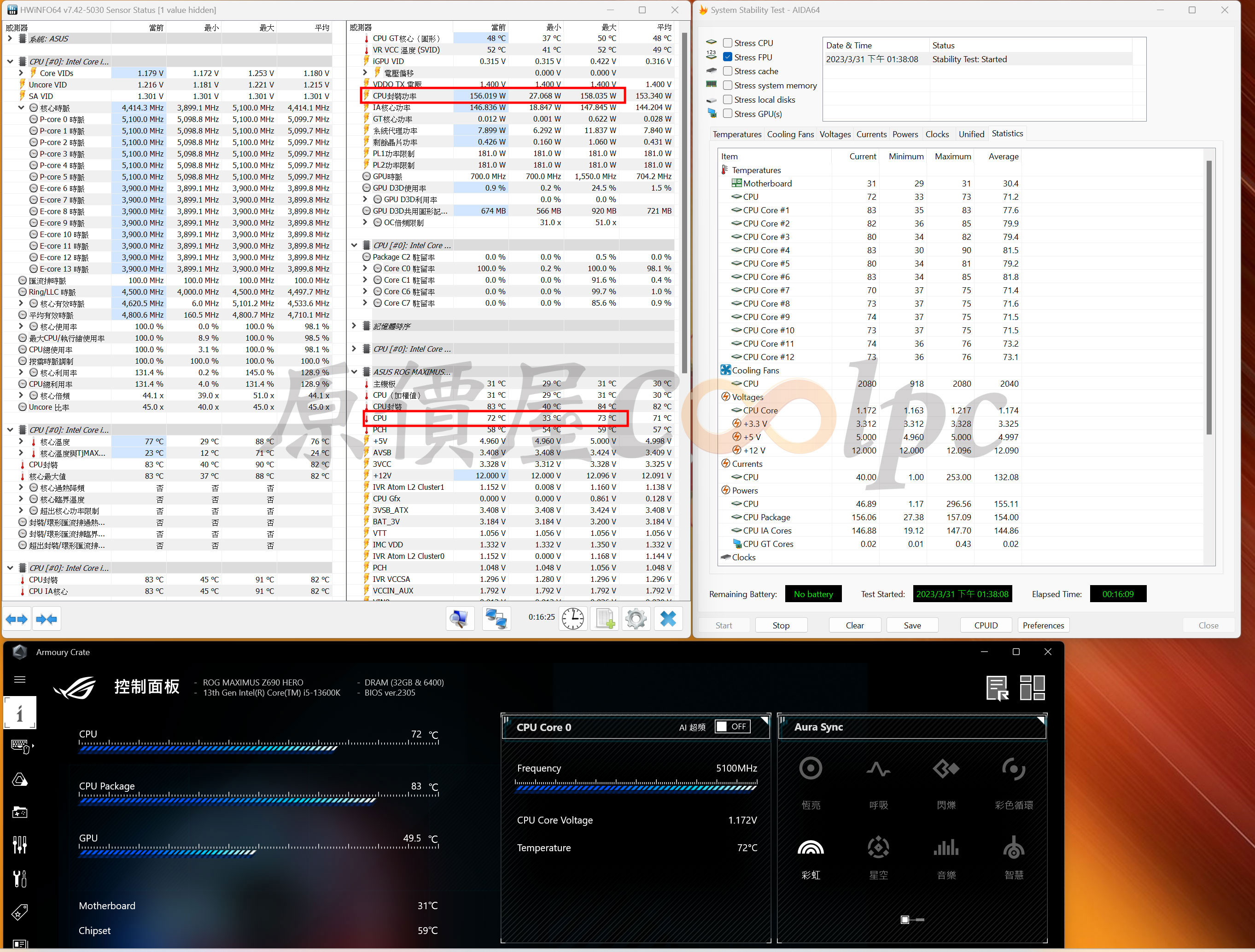1255x952 pixels.
Task: Open the Armoury Crate game library icon
Action: tap(20, 813)
